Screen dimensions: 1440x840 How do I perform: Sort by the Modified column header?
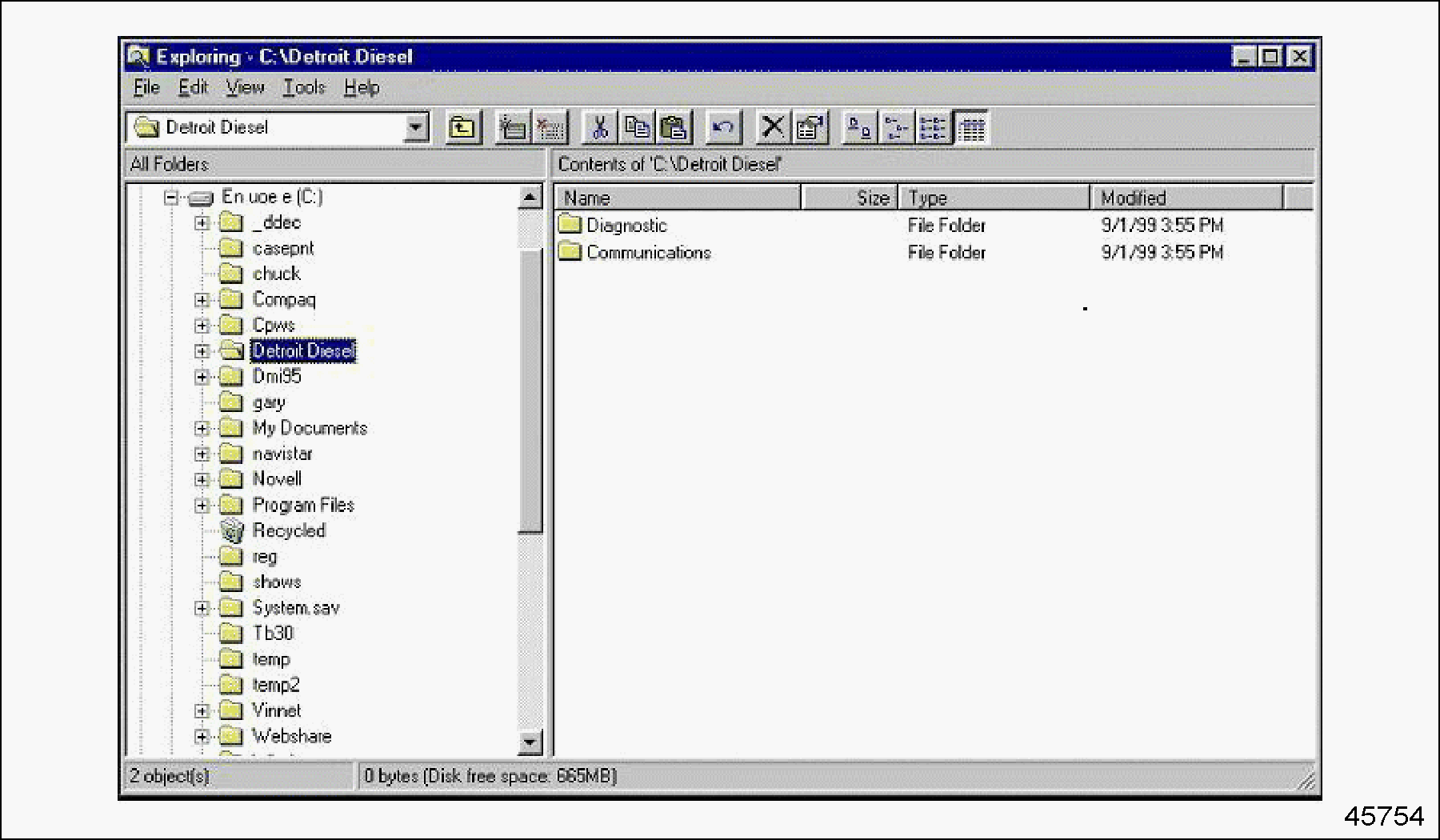tap(1186, 198)
